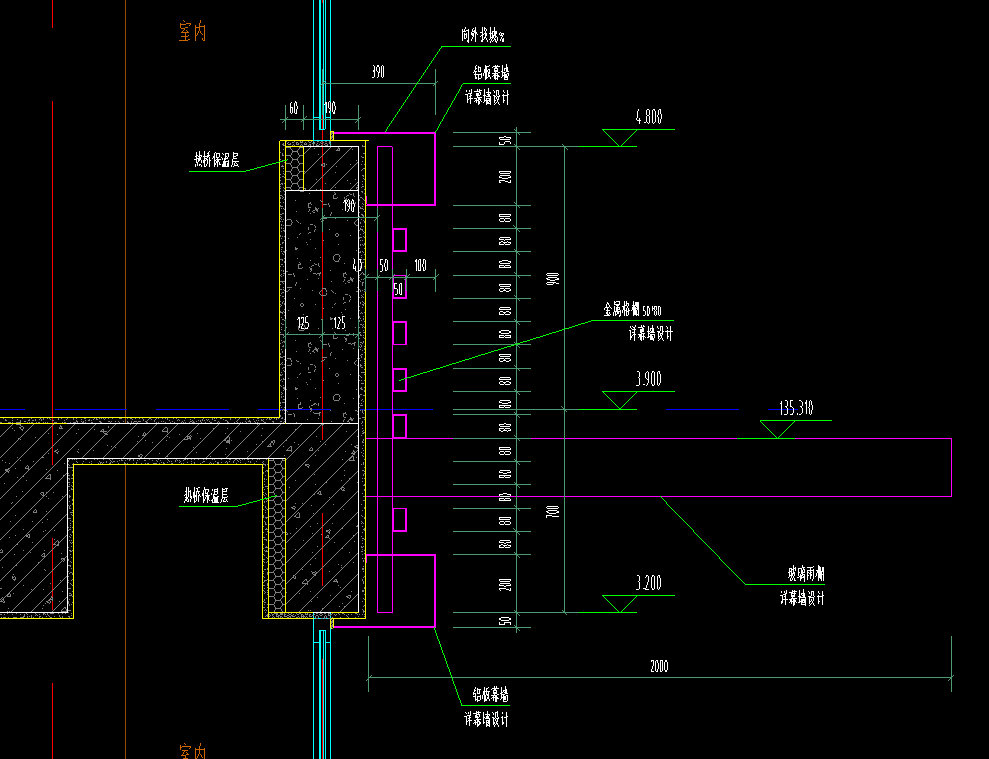Select the 3.200 elevation triangle marker
989x759 pixels.
click(619, 604)
